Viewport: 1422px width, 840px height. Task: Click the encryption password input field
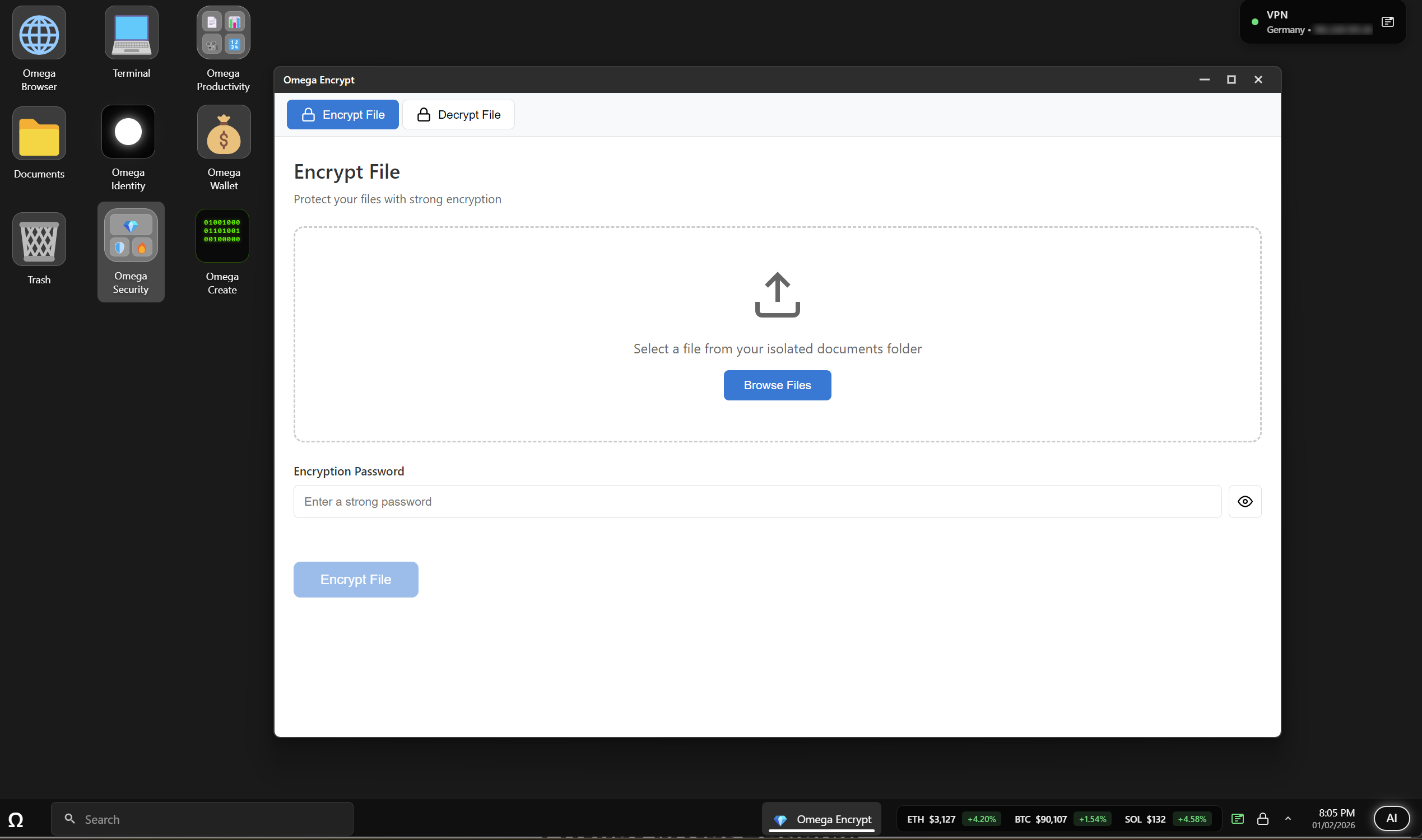click(x=756, y=502)
